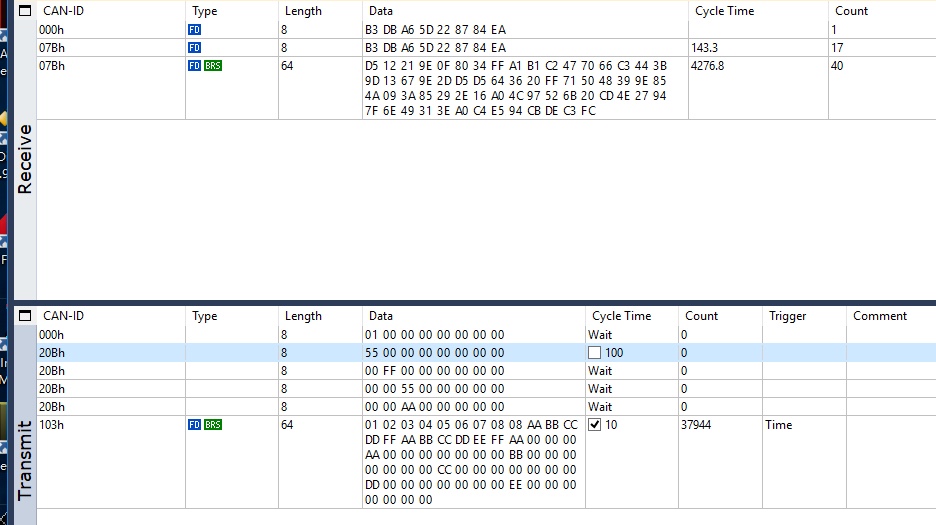Disable the cycle time 10 checkbox for 103h
This screenshot has width=936, height=525.
click(x=595, y=425)
